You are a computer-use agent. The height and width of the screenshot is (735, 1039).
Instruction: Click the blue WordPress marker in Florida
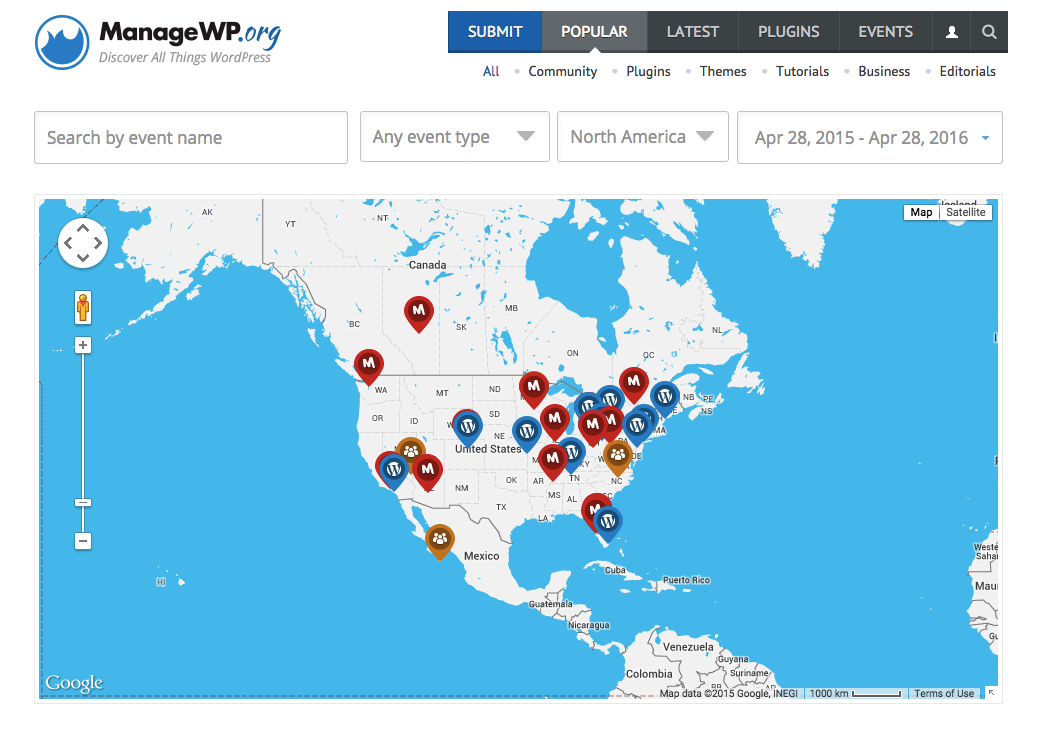coord(606,521)
